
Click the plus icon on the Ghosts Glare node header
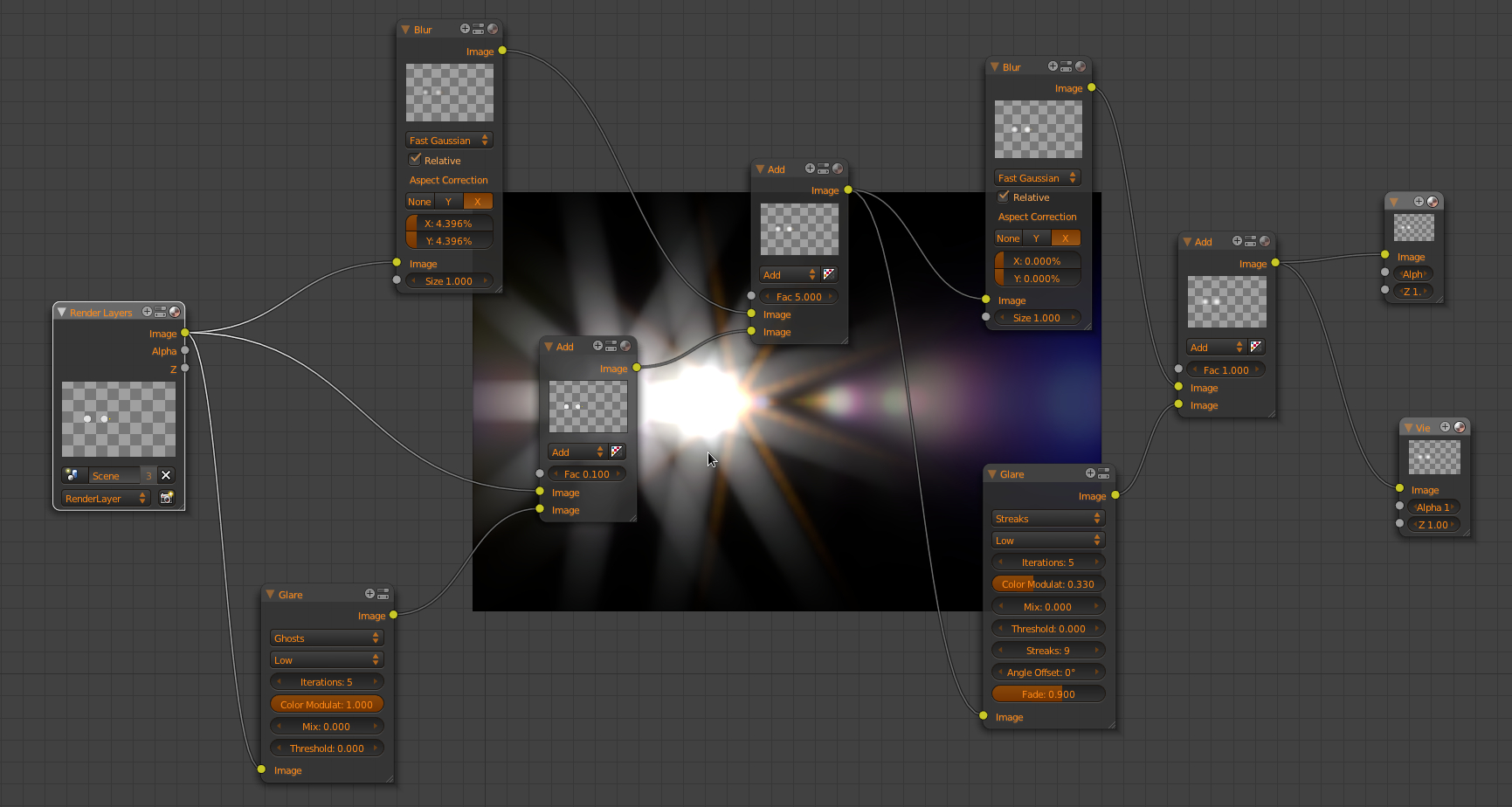(x=369, y=594)
